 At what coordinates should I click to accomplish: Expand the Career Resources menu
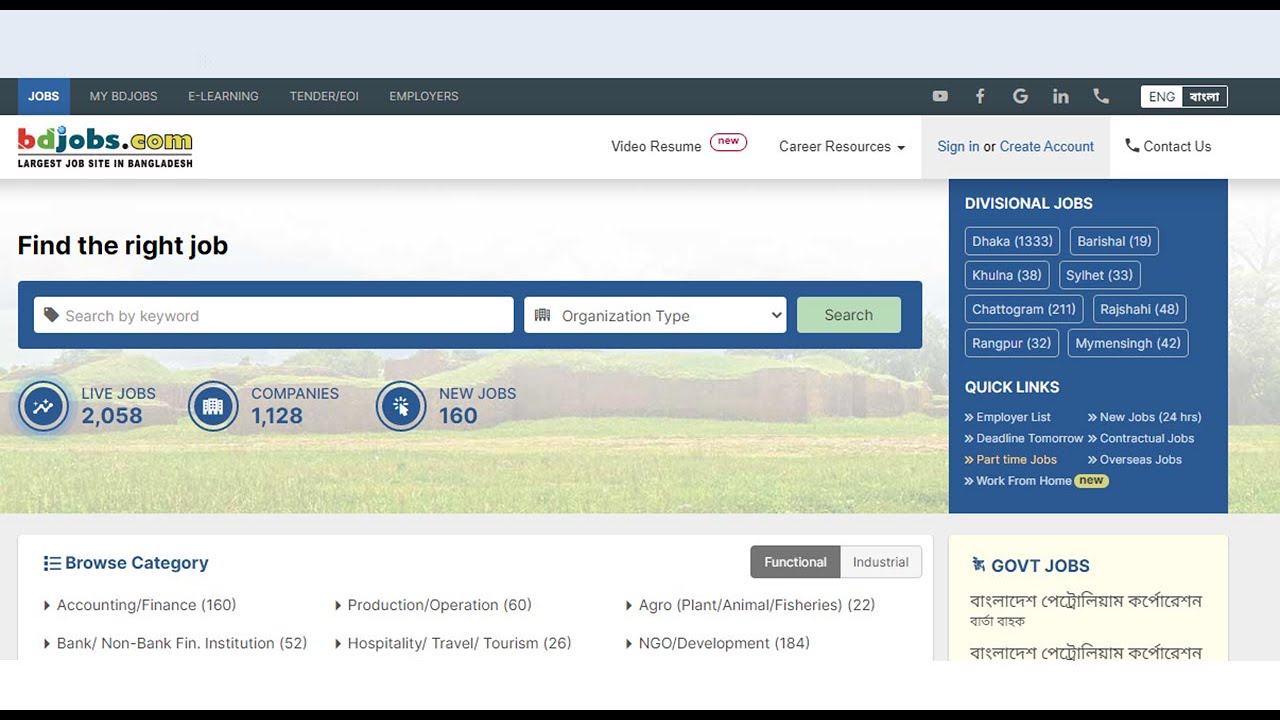[x=842, y=146]
